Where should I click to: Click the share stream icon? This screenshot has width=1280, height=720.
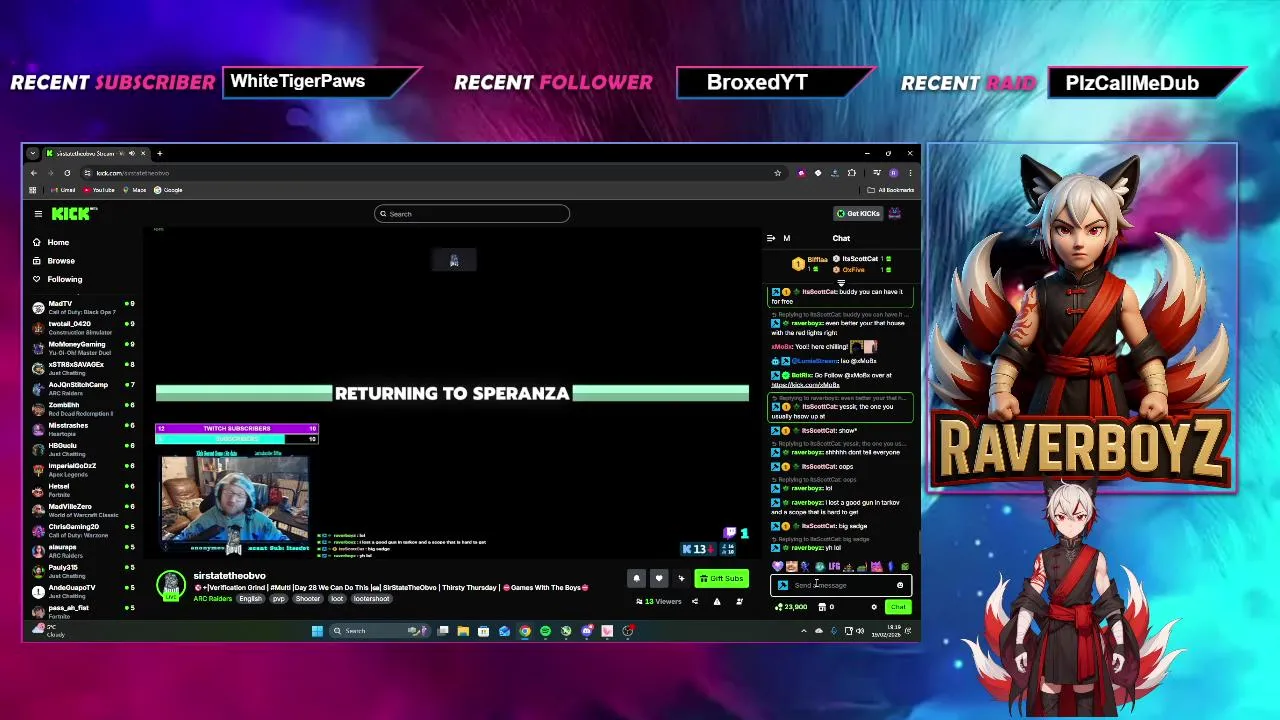point(695,601)
